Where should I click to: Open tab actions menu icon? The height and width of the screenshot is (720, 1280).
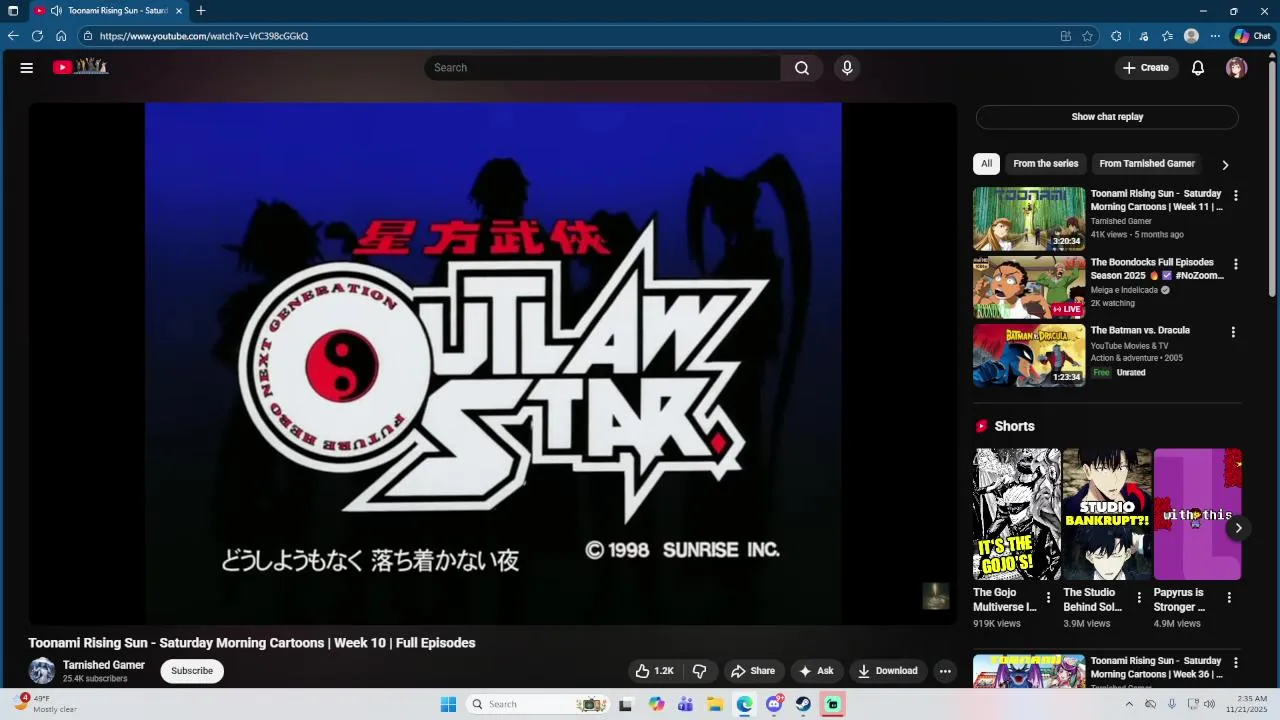[13, 11]
